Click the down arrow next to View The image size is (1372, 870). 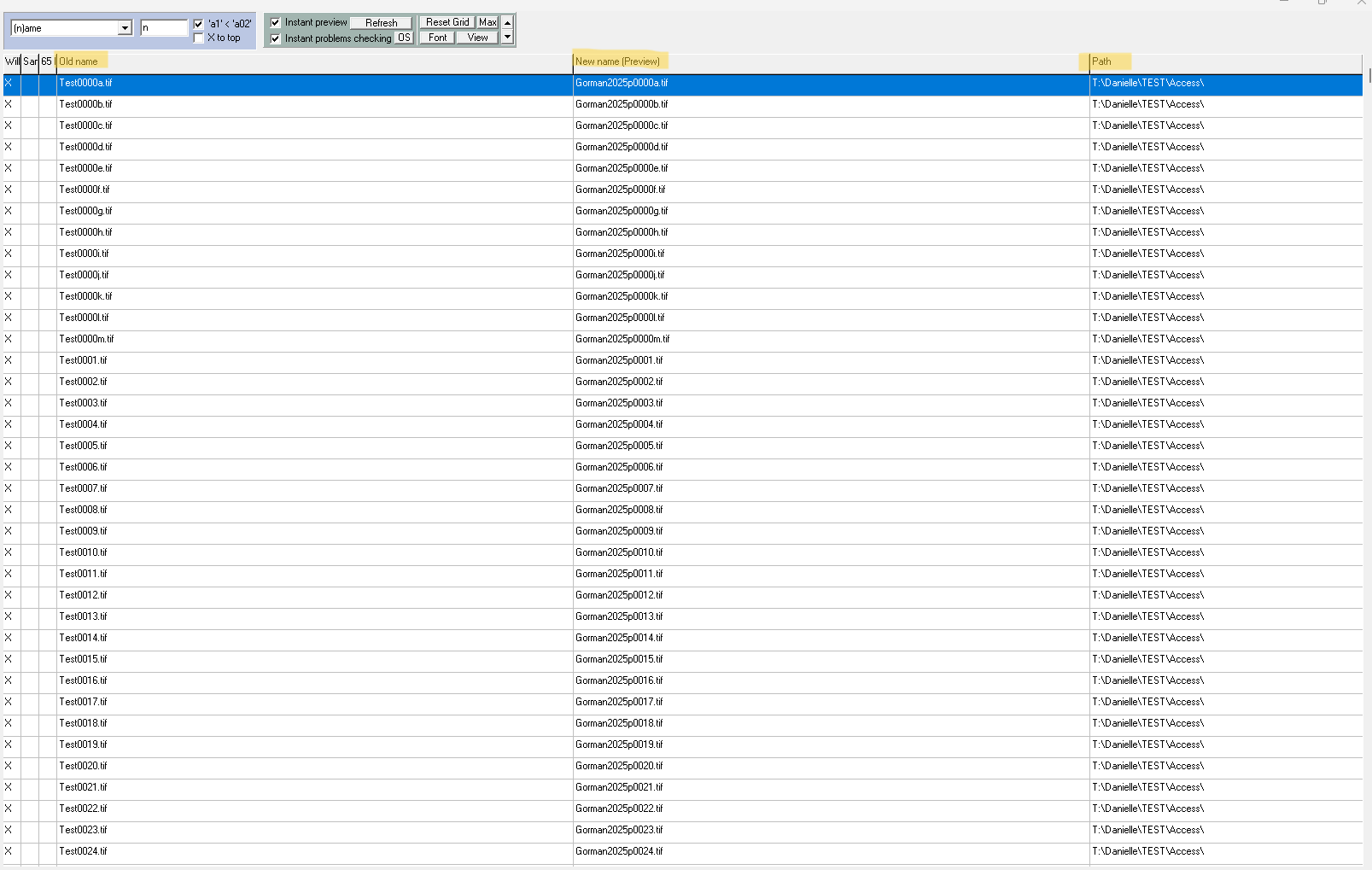point(507,38)
